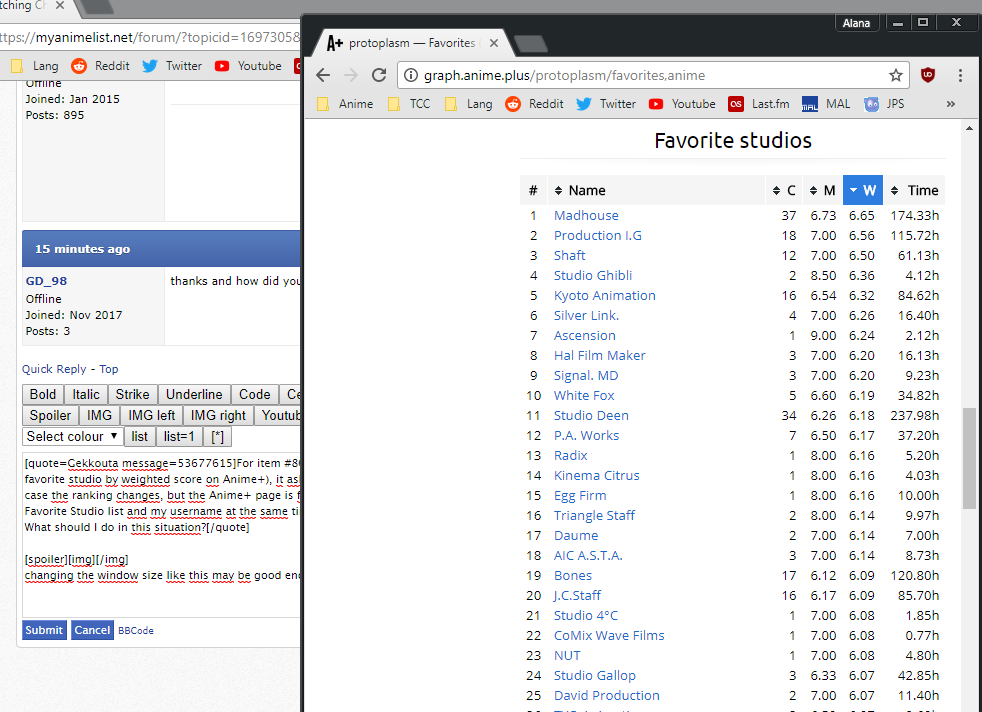Open the uBlock Origin extension icon
This screenshot has width=982, height=712.
[x=928, y=75]
